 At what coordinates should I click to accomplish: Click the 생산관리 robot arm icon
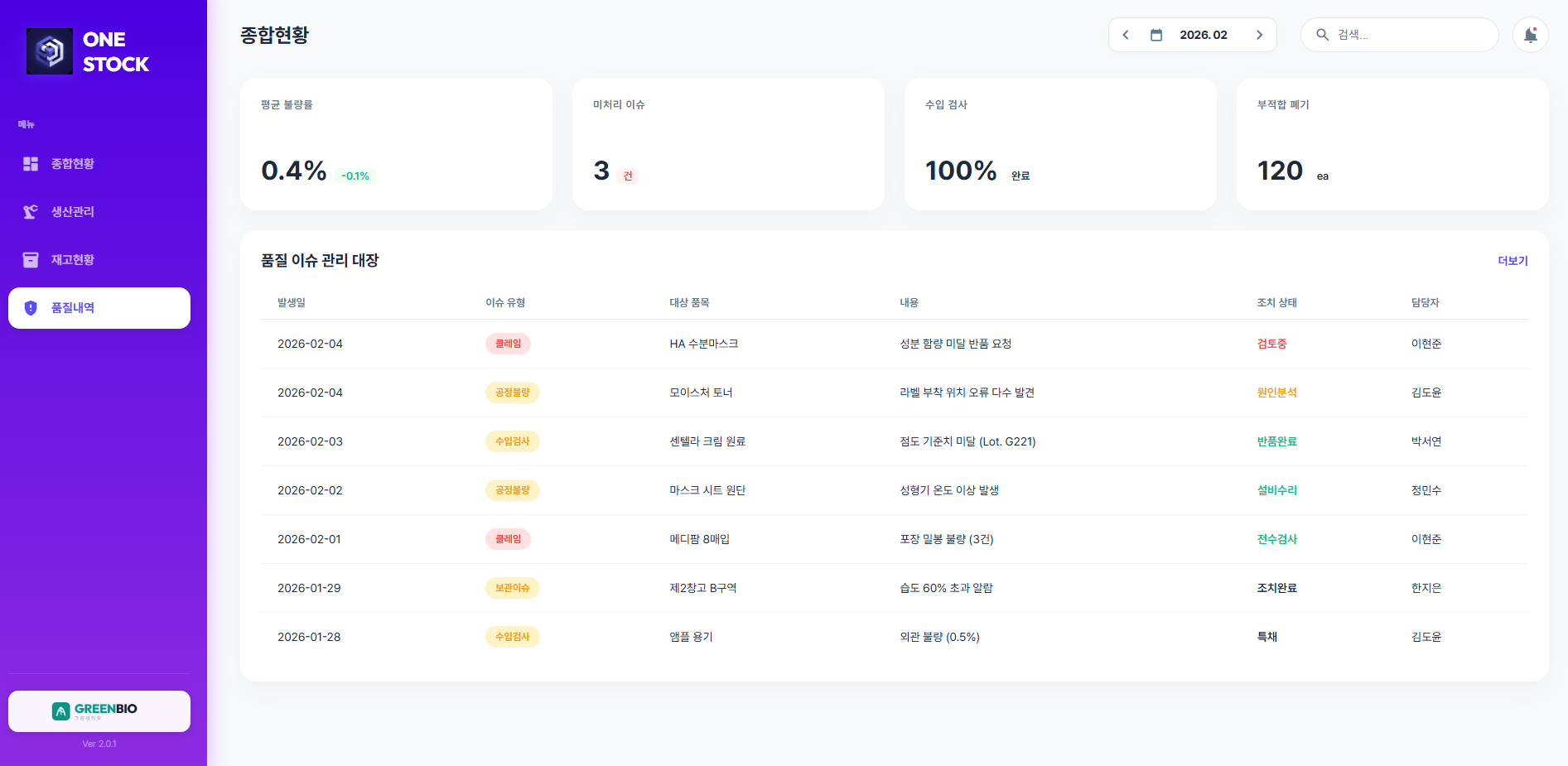[x=31, y=212]
